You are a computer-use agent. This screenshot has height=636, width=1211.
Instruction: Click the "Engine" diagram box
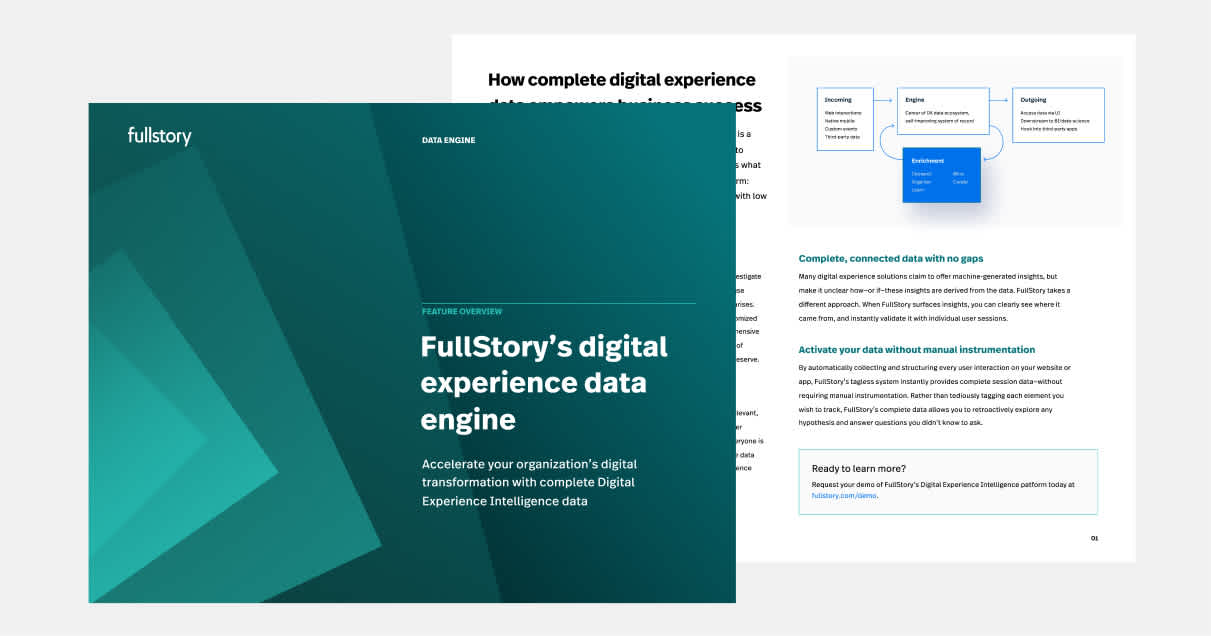coord(943,111)
